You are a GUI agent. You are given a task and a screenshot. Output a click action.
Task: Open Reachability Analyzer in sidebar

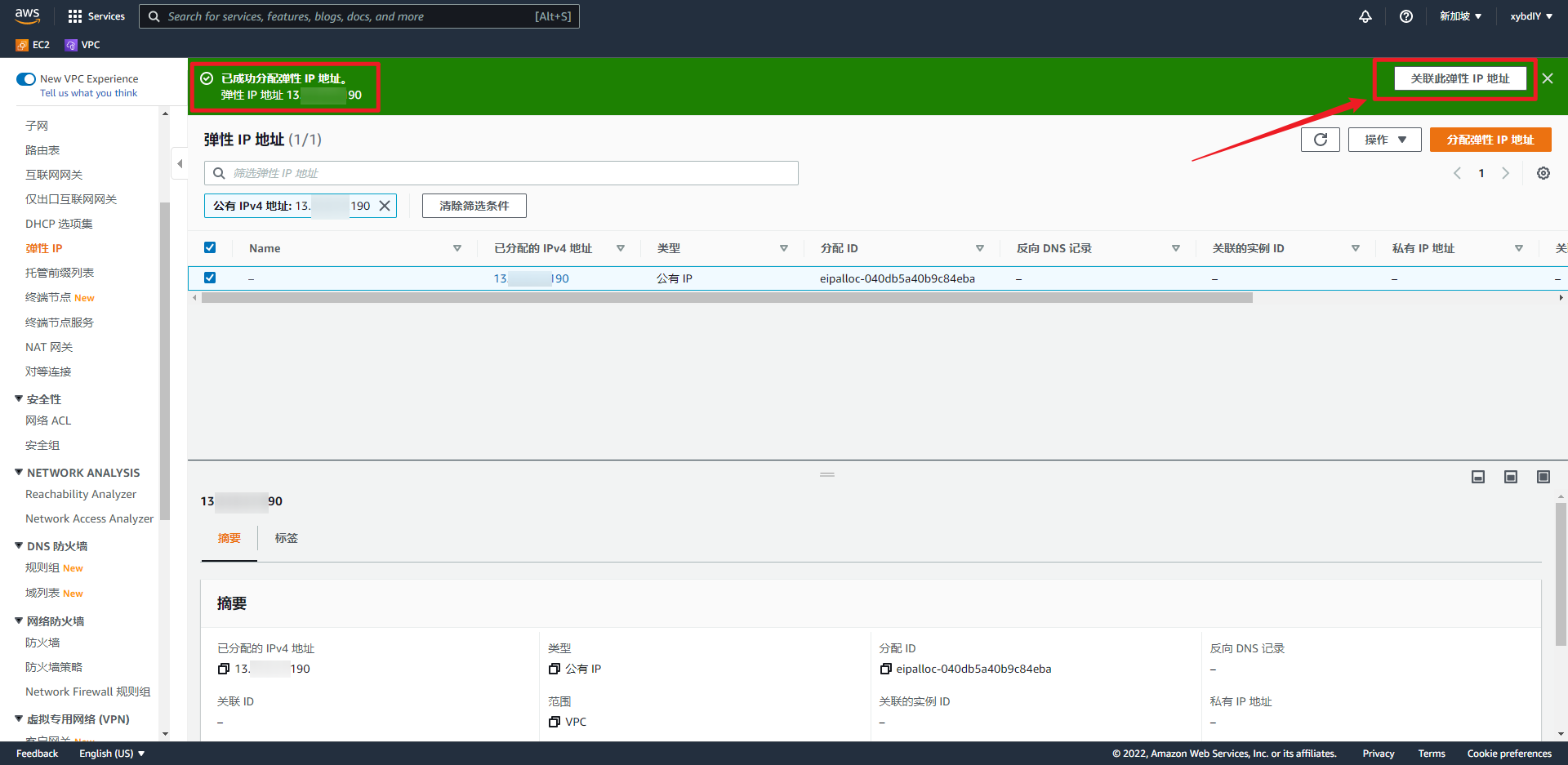click(x=81, y=494)
